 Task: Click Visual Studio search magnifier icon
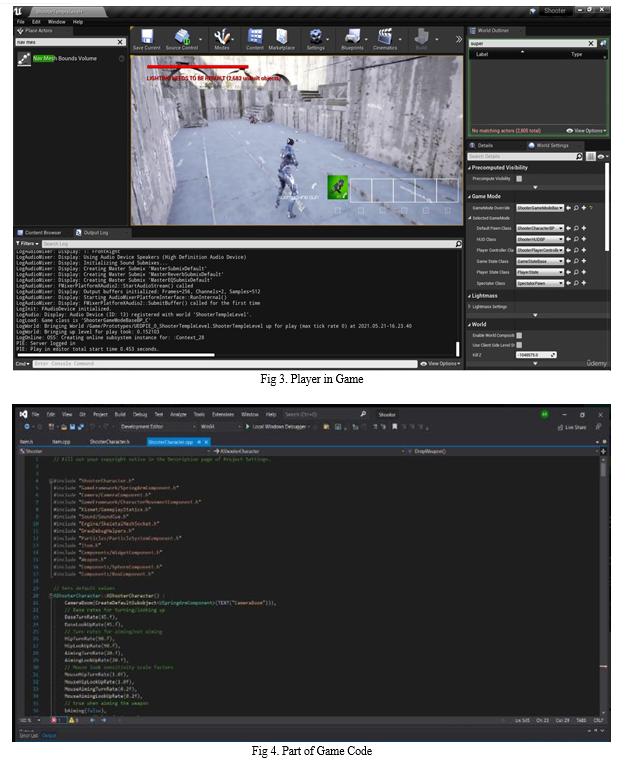click(363, 414)
